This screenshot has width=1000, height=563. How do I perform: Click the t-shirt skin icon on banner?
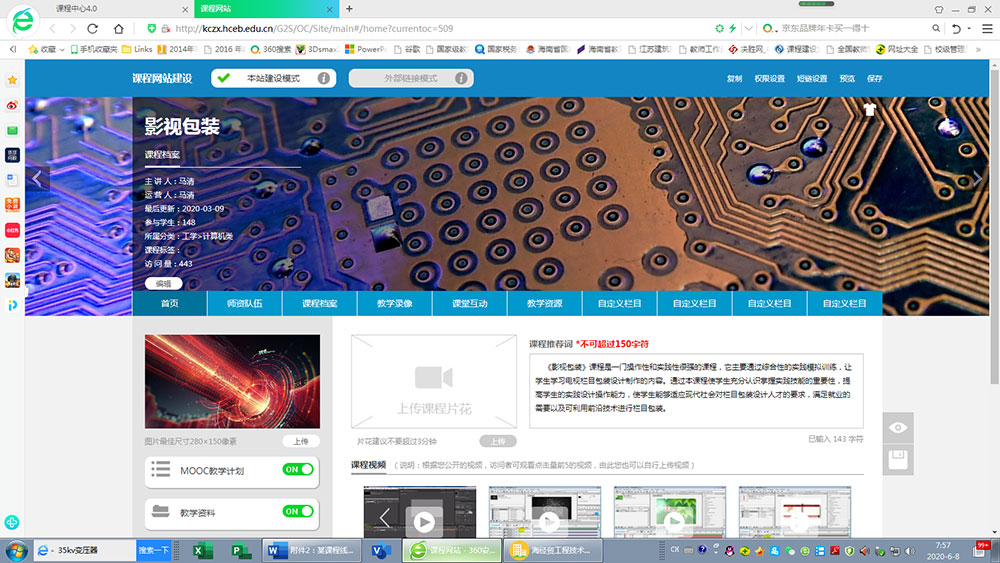pyautogui.click(x=868, y=110)
